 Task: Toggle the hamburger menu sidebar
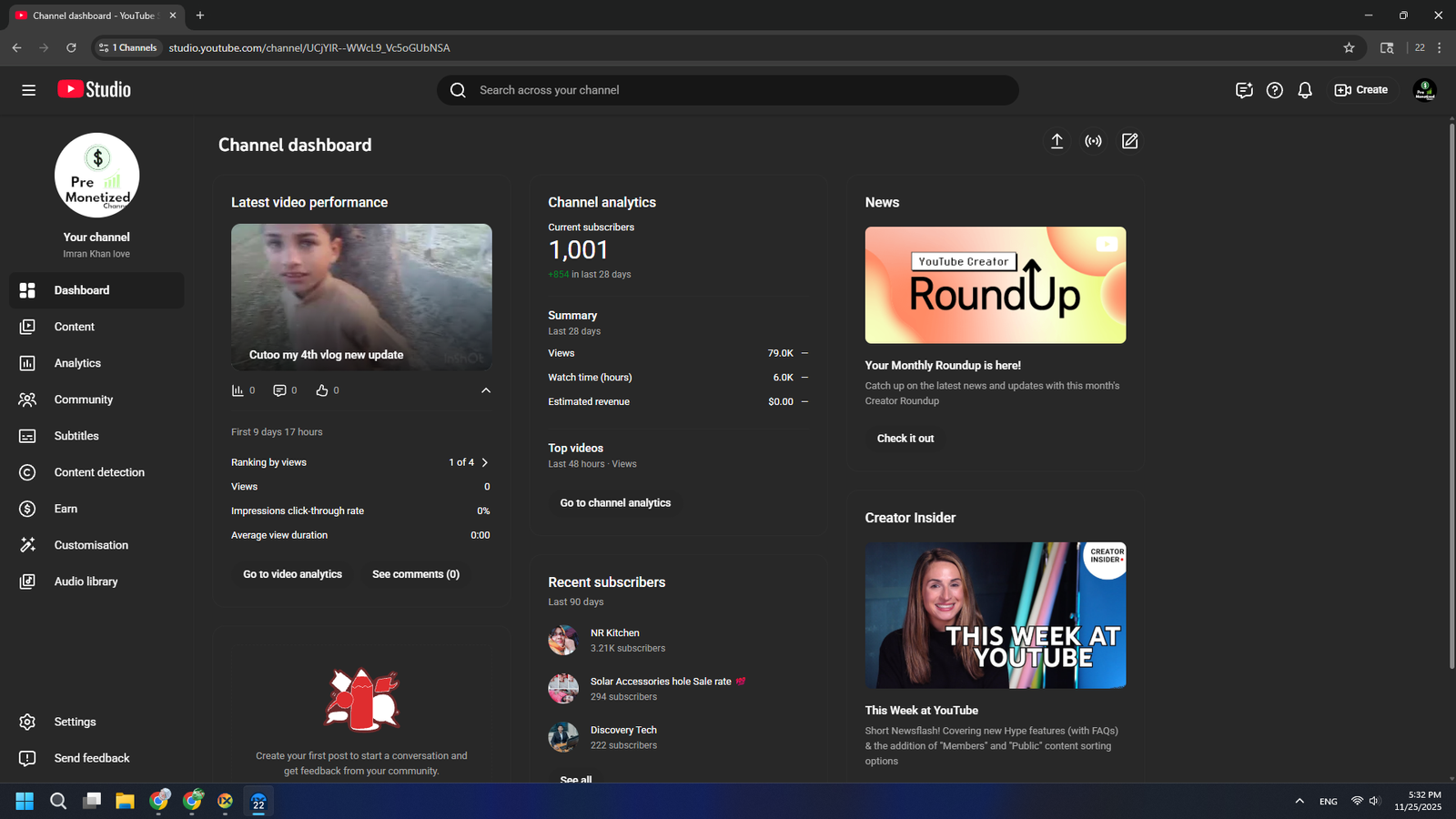(29, 90)
